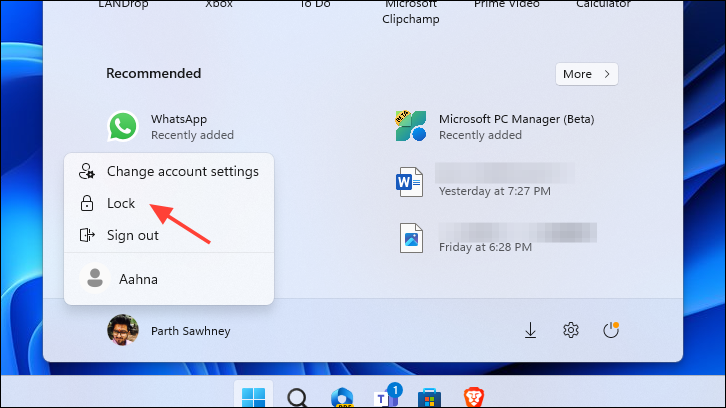The height and width of the screenshot is (408, 726).
Task: Click the Parth Sawhney account name
Action: [x=191, y=331]
